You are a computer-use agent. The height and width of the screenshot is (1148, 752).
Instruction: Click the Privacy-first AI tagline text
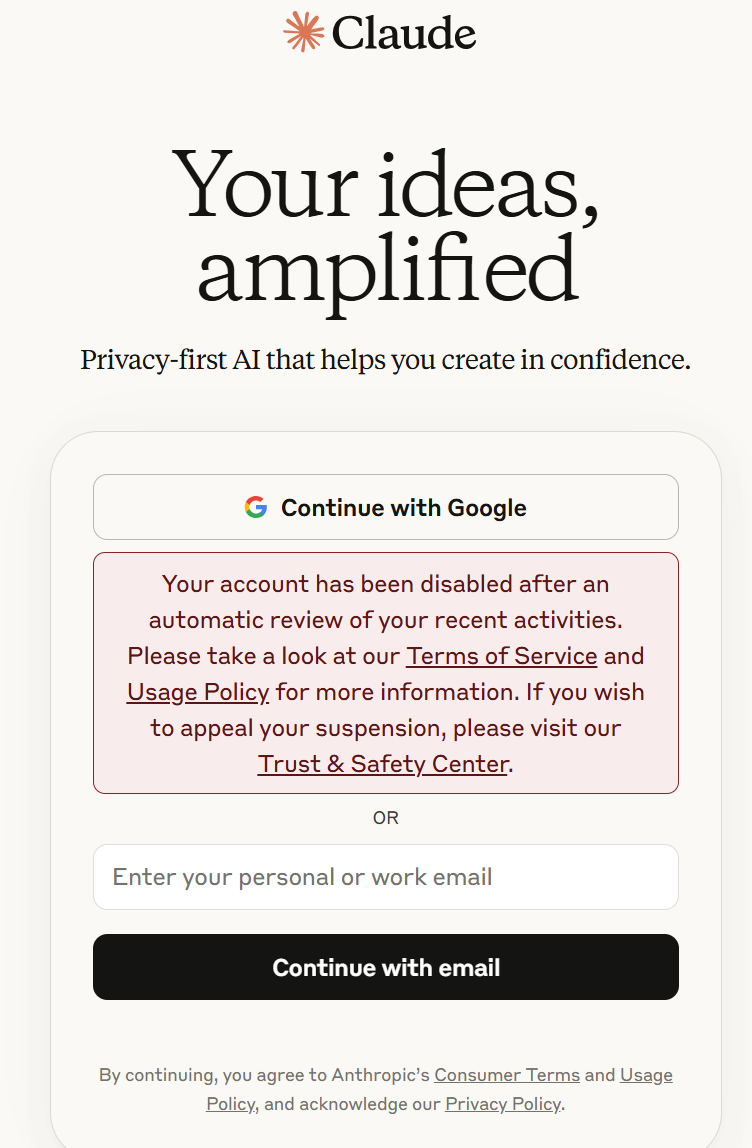click(x=385, y=359)
